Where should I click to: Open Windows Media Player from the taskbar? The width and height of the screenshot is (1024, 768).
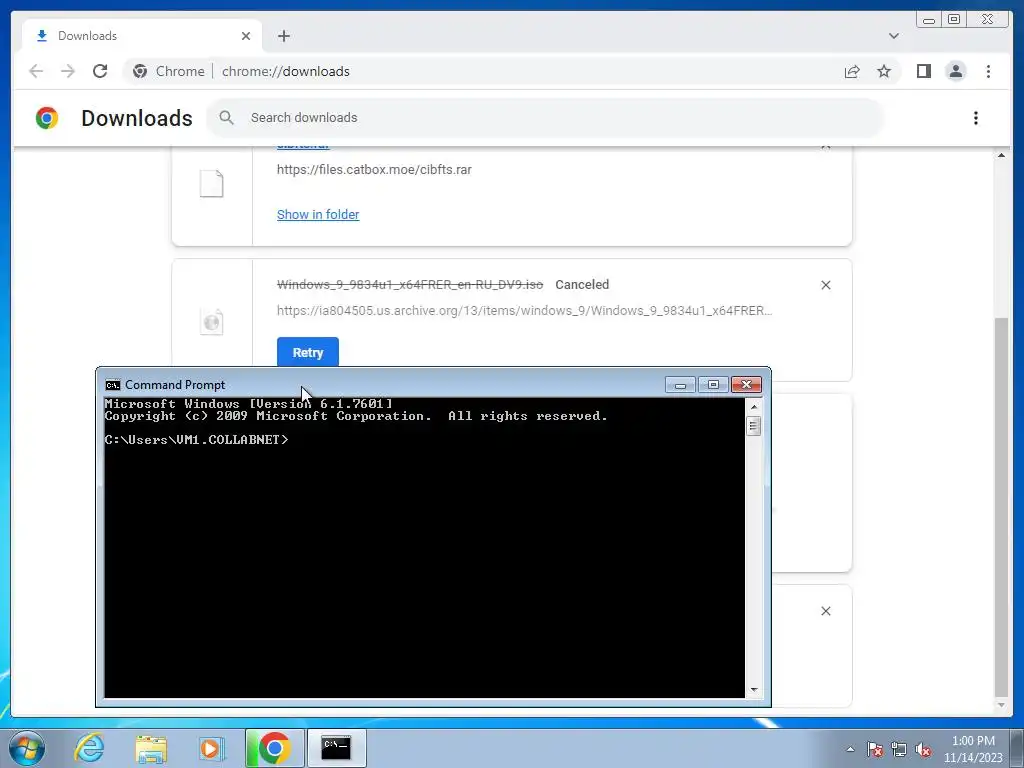[x=211, y=748]
